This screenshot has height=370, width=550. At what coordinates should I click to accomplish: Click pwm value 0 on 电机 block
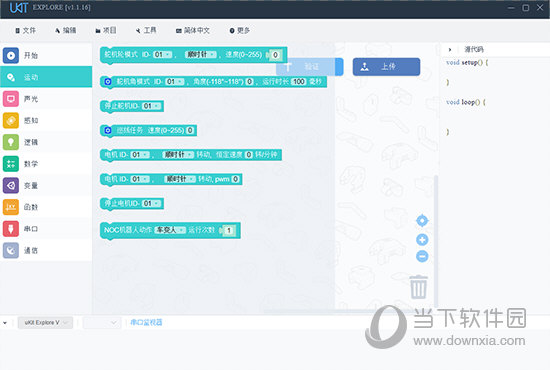coord(235,179)
